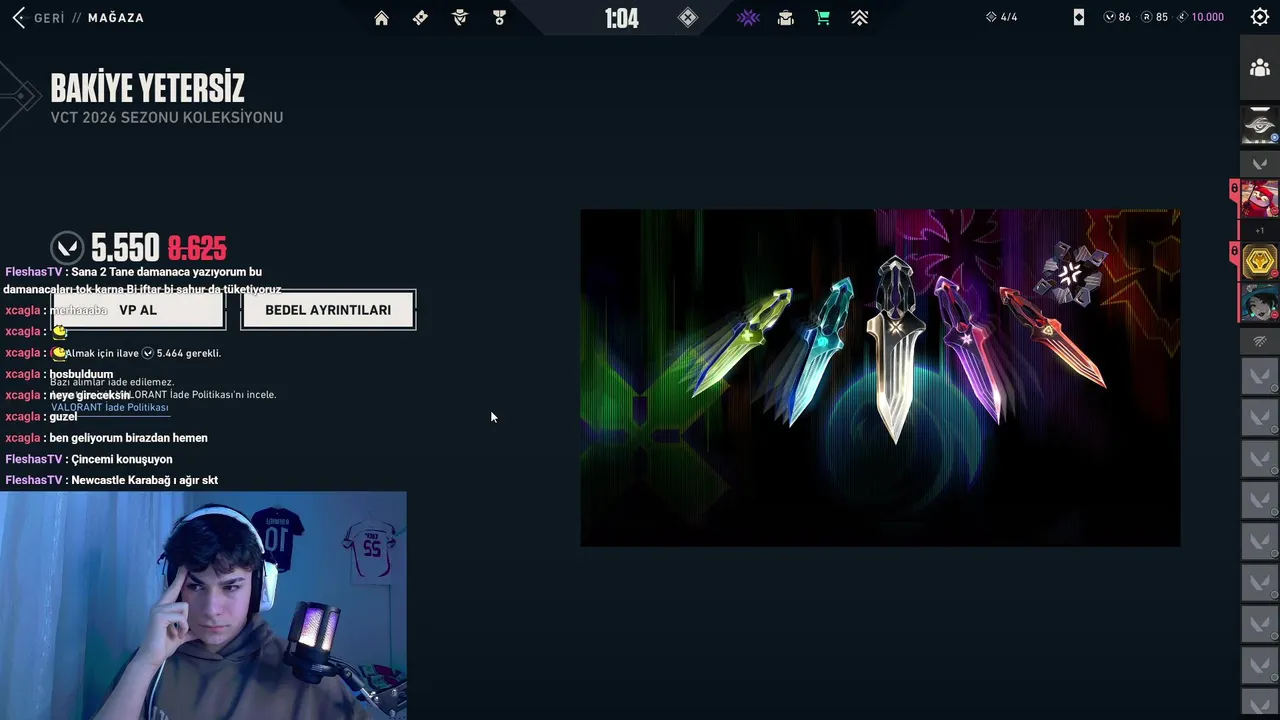Click the BAKİYE YETERSİZ heading
The image size is (1280, 720).
pyautogui.click(x=147, y=89)
